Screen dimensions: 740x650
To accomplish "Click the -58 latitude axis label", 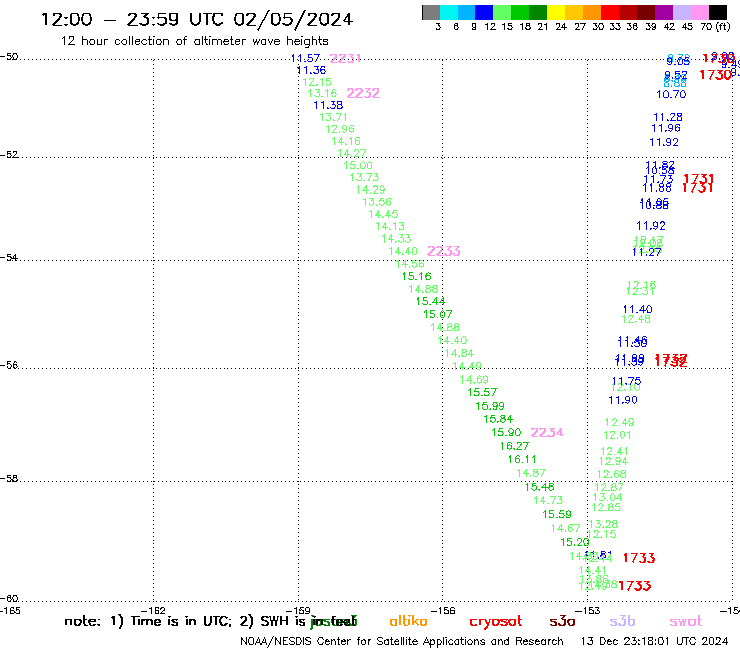I will point(9,479).
